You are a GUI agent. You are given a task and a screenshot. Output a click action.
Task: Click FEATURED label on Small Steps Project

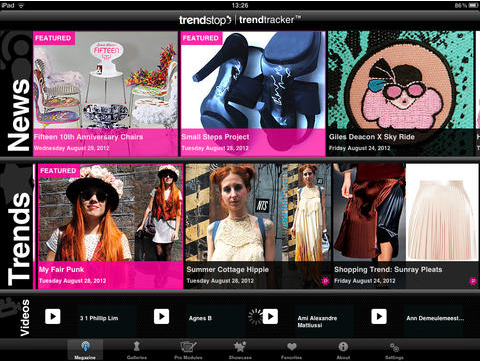pyautogui.click(x=201, y=38)
